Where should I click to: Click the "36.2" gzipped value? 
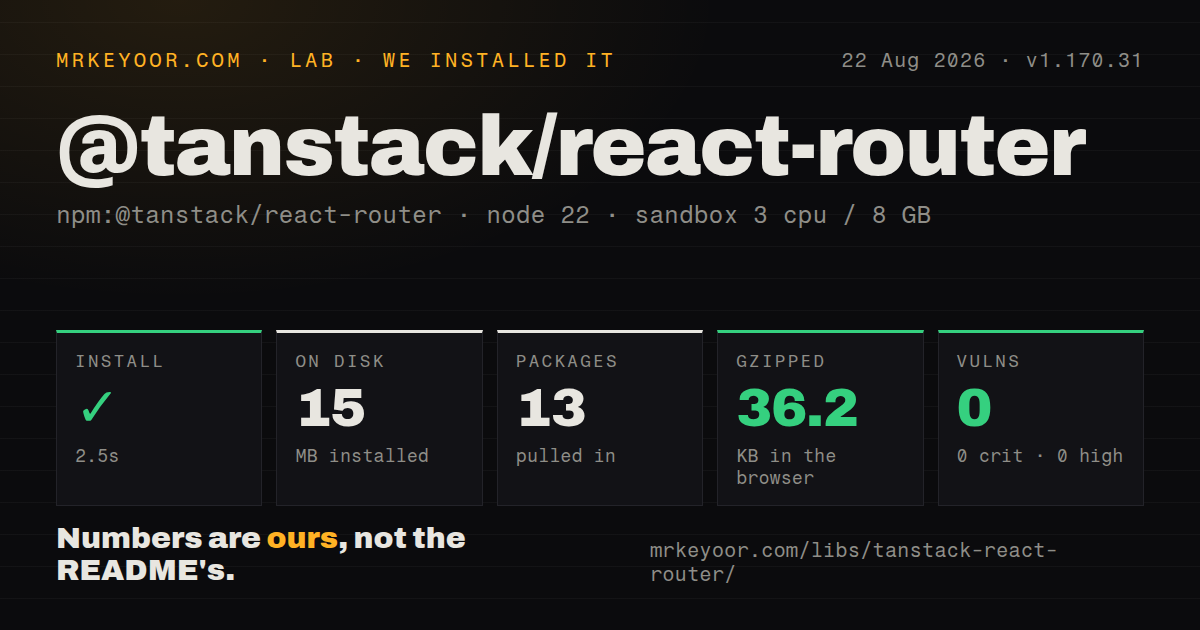pyautogui.click(x=797, y=408)
